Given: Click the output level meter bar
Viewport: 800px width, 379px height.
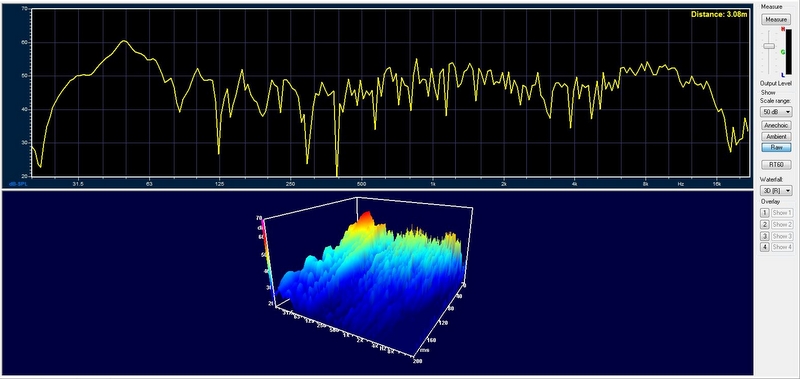Looking at the screenshot, I should [x=789, y=53].
